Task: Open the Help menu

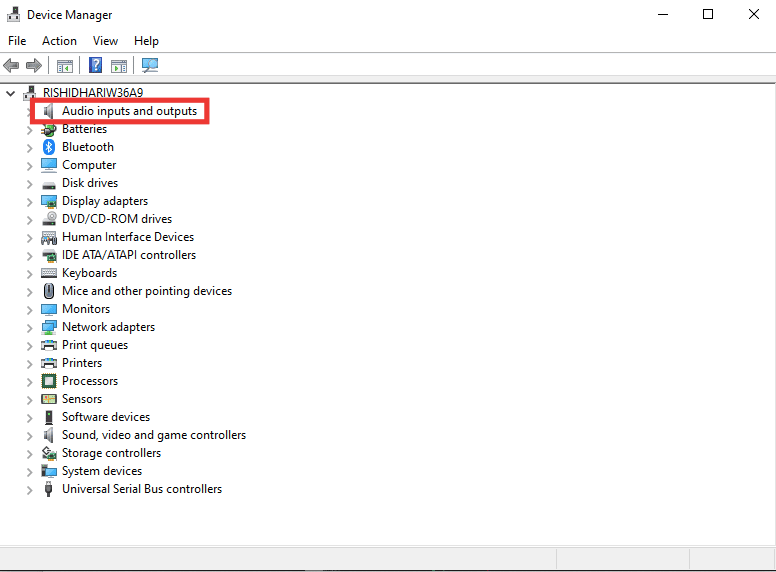Action: coord(146,41)
